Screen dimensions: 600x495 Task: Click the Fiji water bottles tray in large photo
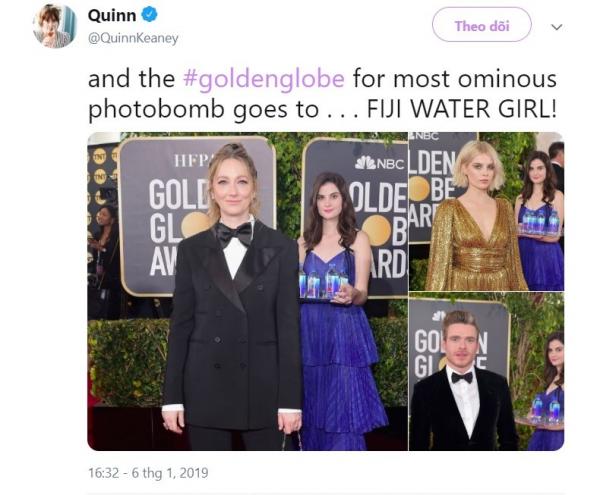tap(324, 283)
